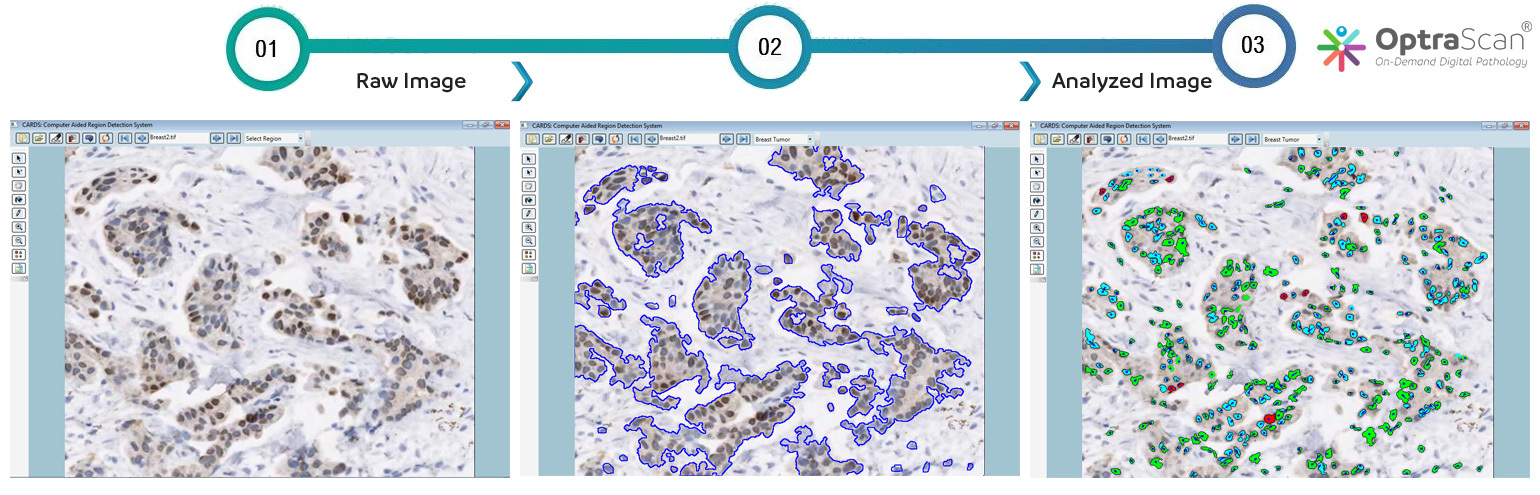
Task: Click the red flag icon in Analyzed Image window
Action: click(1091, 139)
